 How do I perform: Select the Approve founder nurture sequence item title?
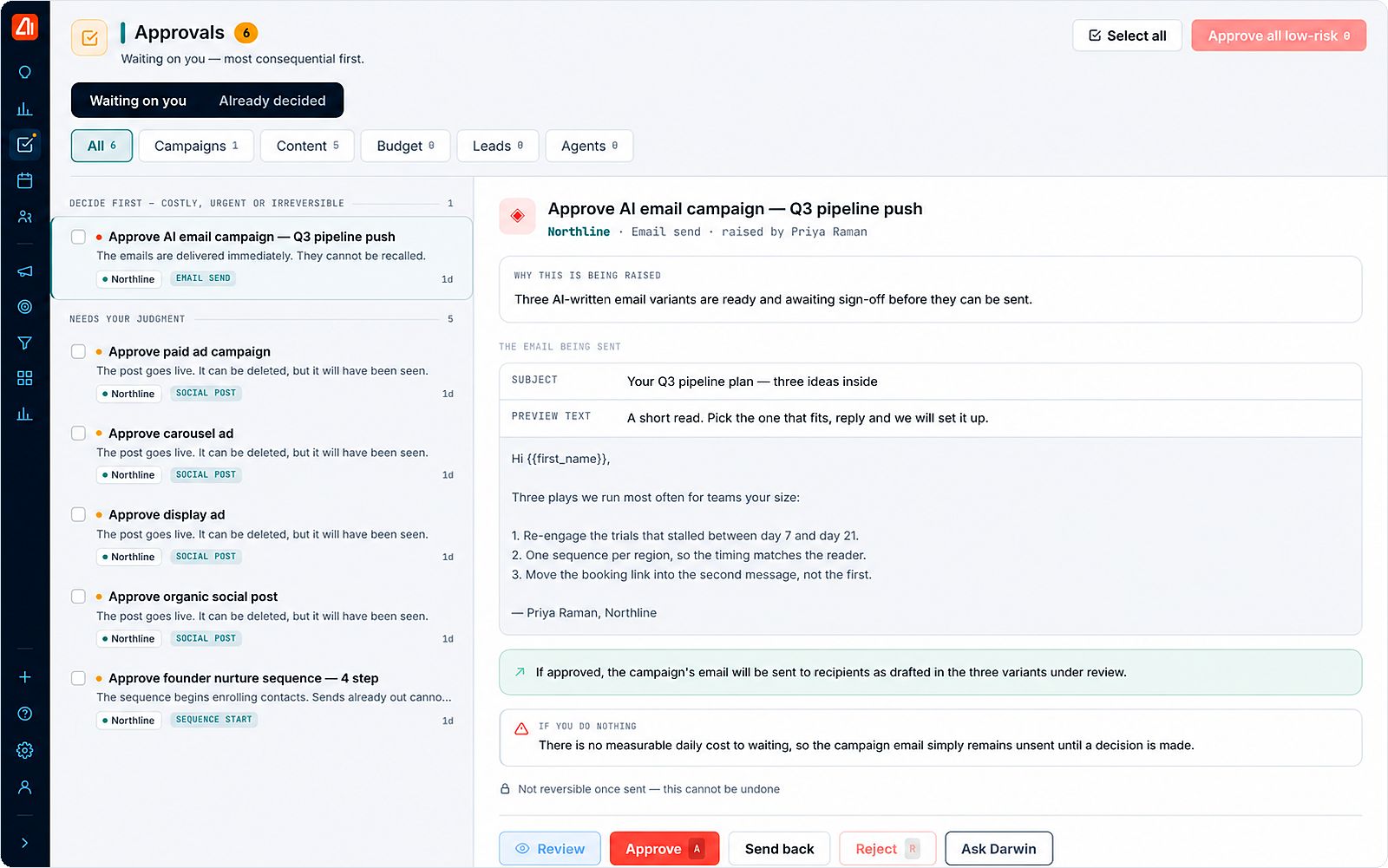244,678
